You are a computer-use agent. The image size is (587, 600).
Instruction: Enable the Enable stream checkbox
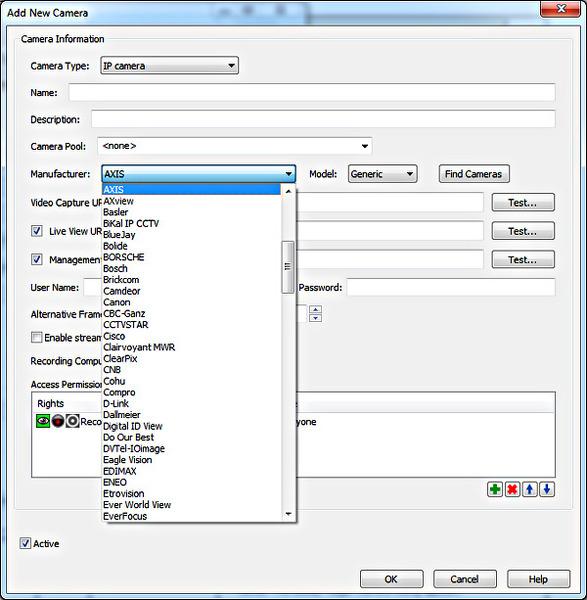[37, 338]
